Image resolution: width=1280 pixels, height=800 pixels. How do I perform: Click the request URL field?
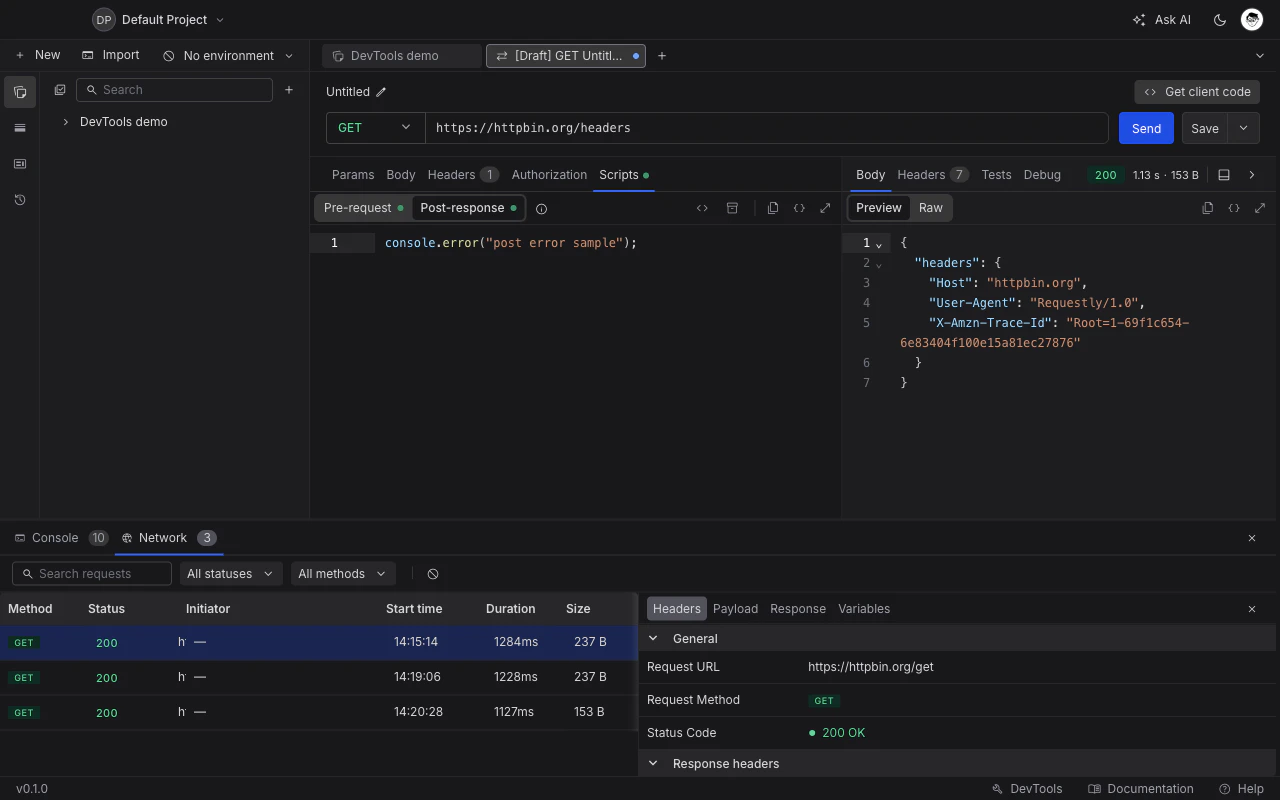click(766, 128)
